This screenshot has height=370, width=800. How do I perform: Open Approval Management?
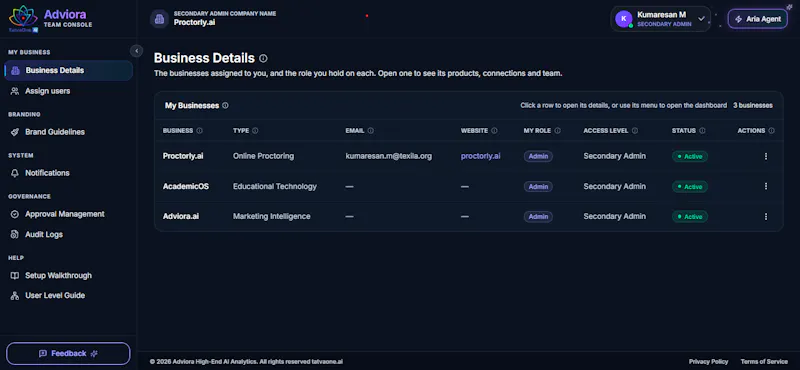tap(68, 214)
